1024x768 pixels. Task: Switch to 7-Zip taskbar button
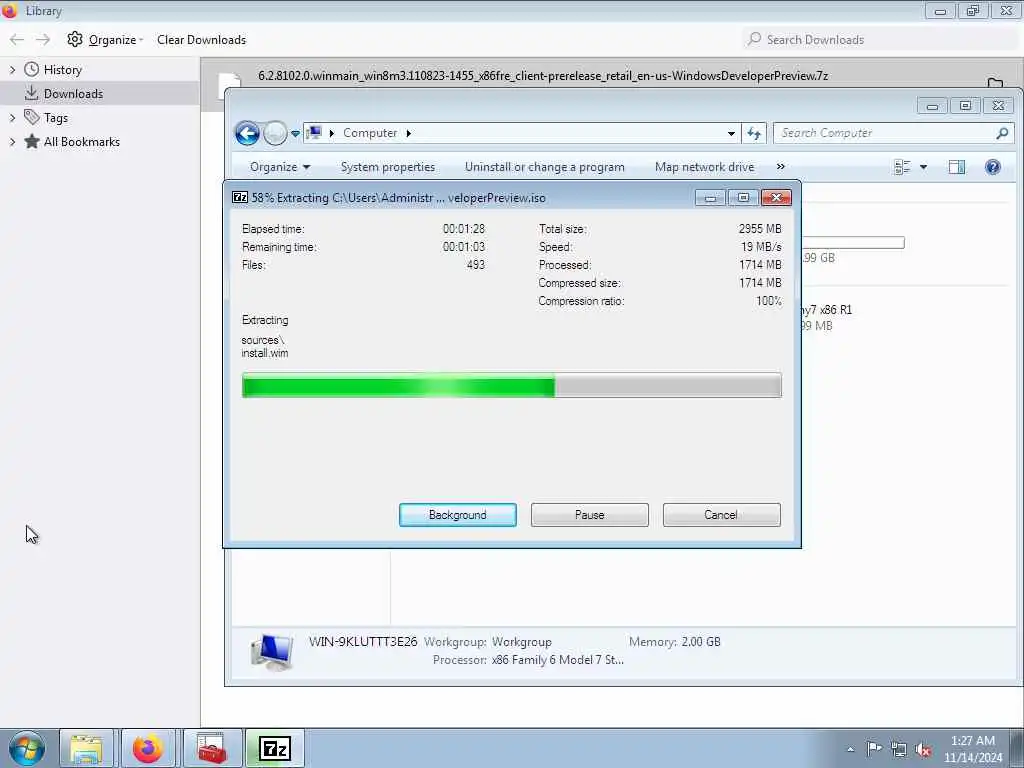[x=275, y=748]
